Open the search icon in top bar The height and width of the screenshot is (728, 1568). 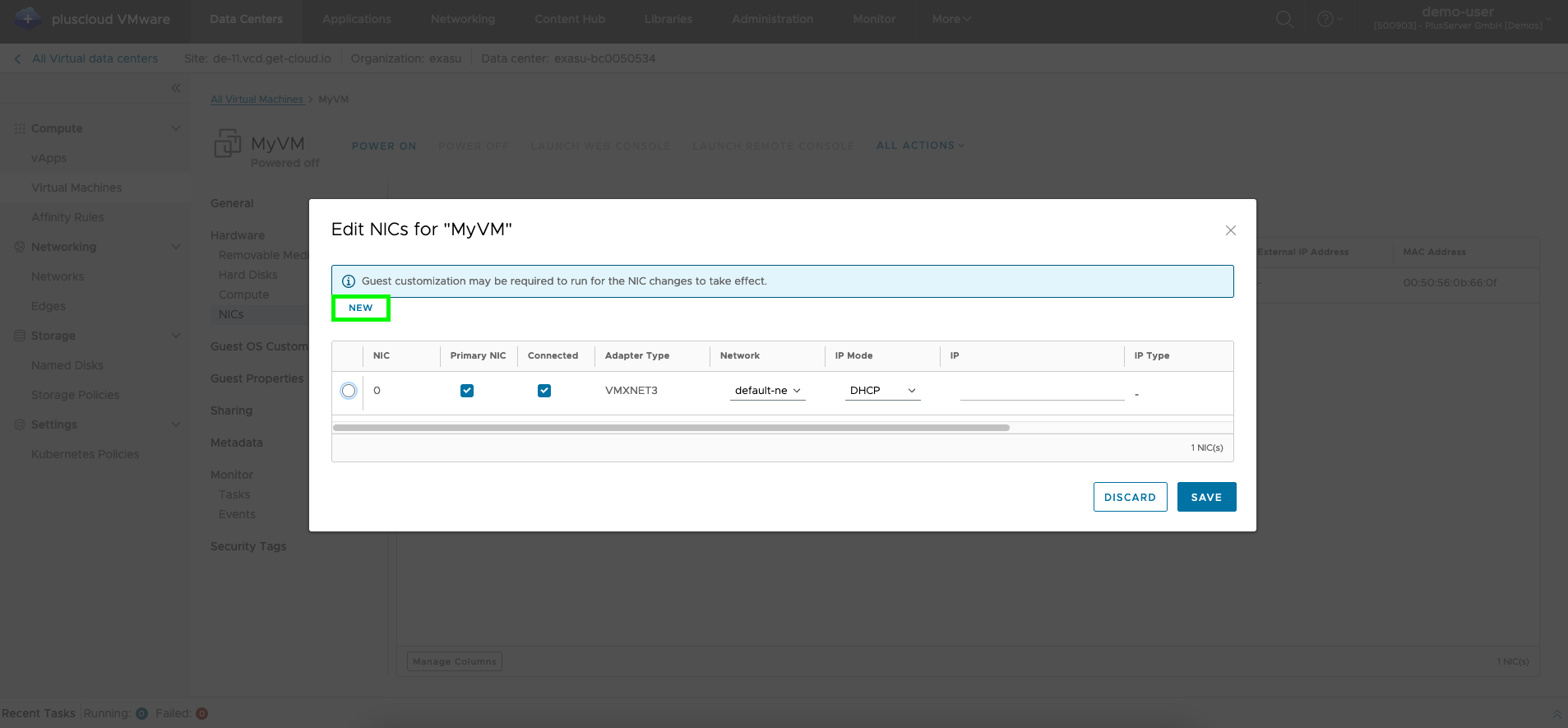point(1284,19)
